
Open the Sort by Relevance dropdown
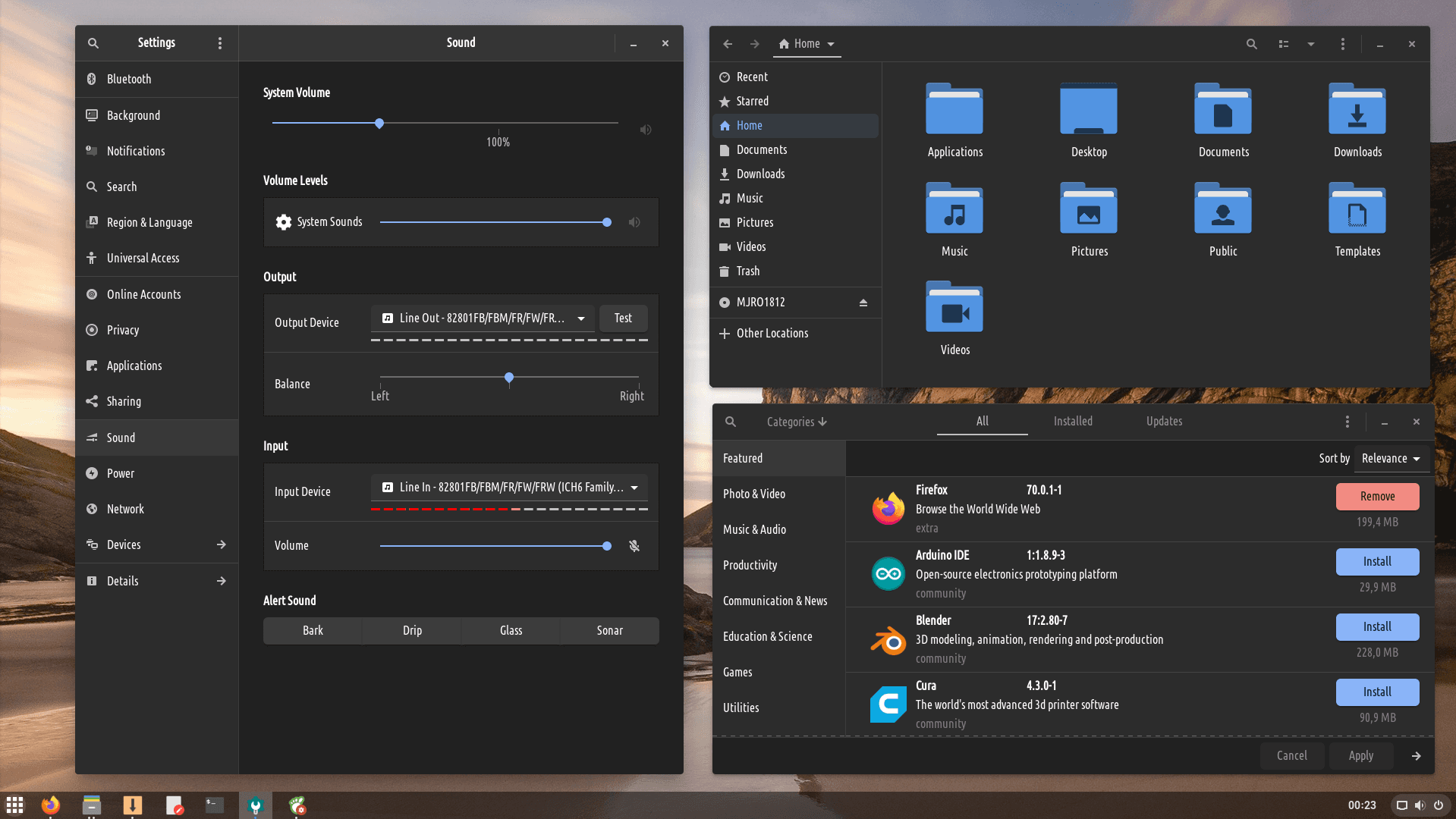[x=1390, y=459]
